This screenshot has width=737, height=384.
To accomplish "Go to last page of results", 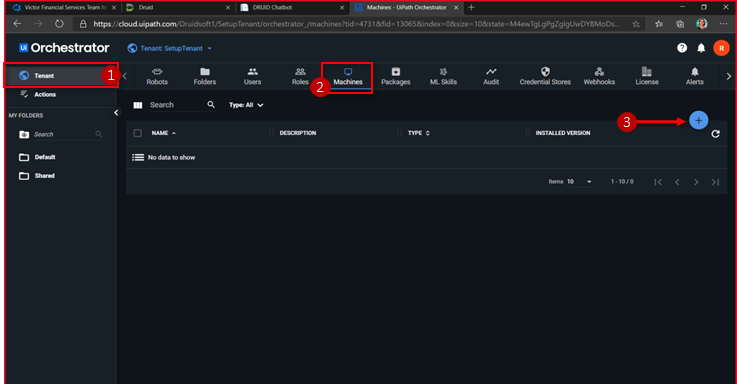I will (x=715, y=182).
